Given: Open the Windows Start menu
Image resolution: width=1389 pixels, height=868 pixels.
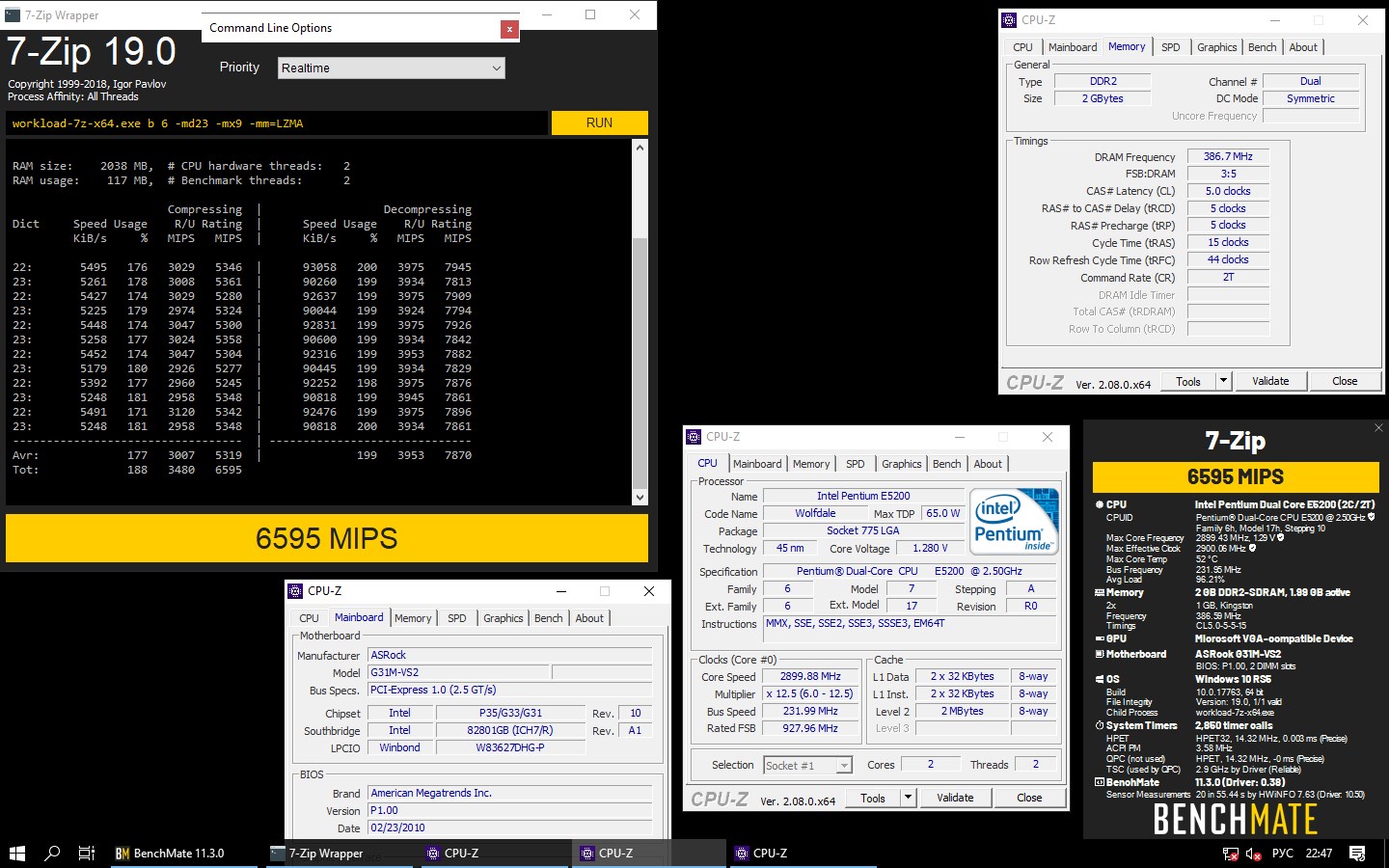Looking at the screenshot, I should [16, 853].
